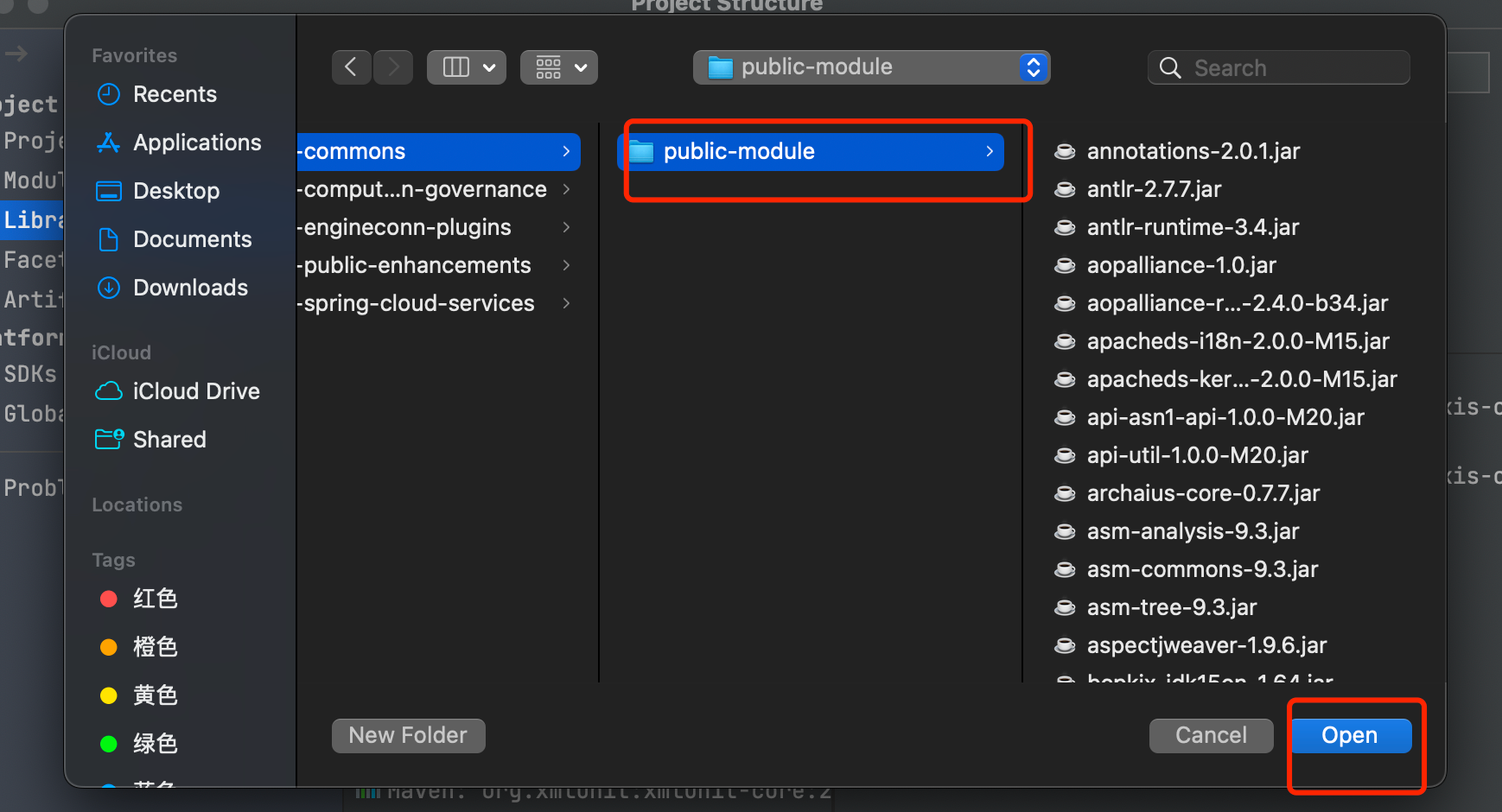
Task: Select Downloads in the sidebar
Action: pyautogui.click(x=190, y=288)
